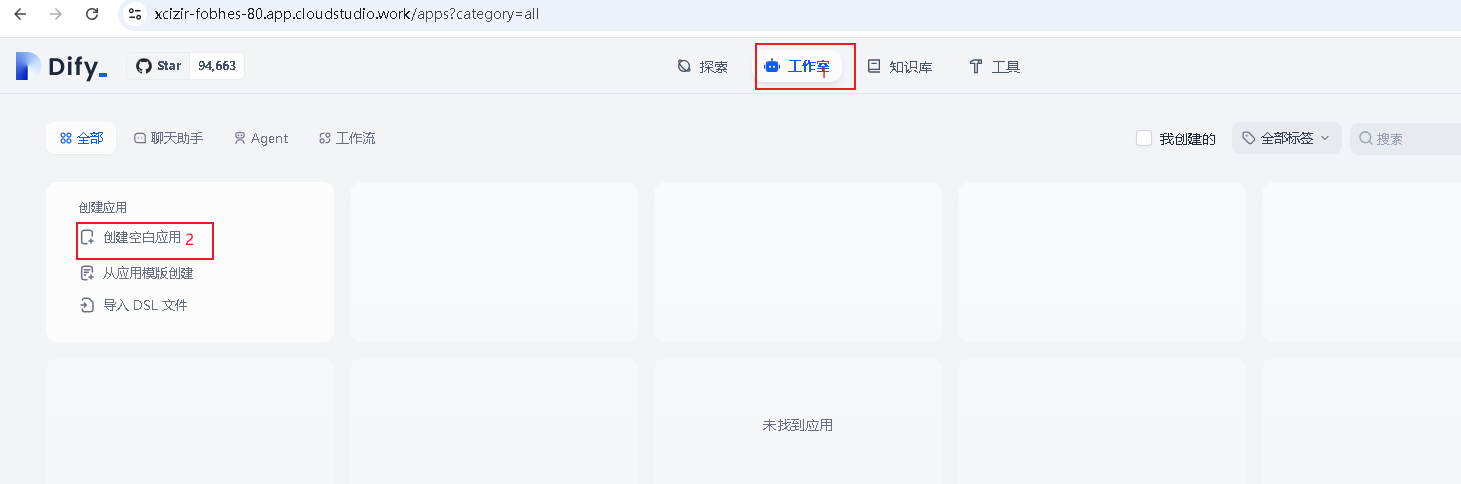1461x484 pixels.
Task: Select the 全部 category filter
Action: click(x=81, y=138)
